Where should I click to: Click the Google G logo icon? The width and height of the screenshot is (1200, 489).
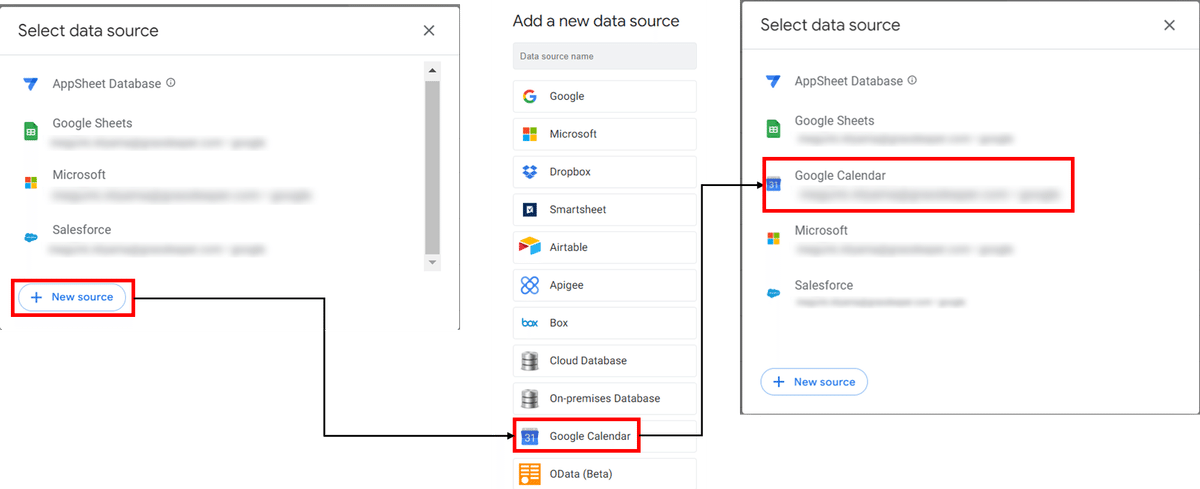(x=530, y=97)
